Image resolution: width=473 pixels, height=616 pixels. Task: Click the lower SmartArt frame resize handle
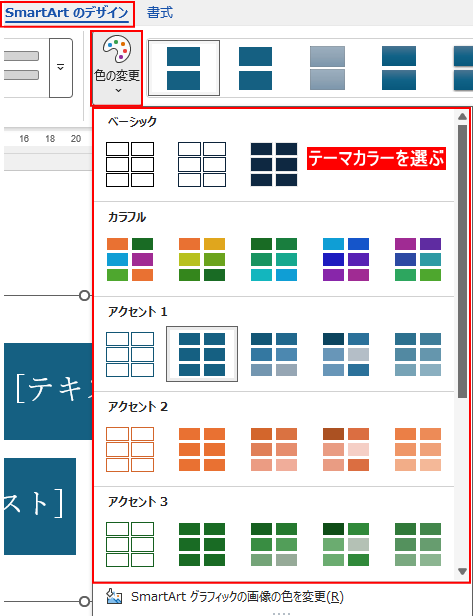84,601
